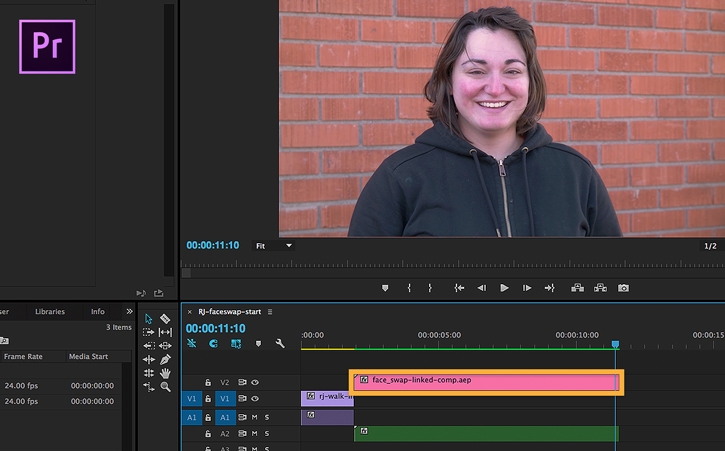Select the Rate Stretch tool
The height and width of the screenshot is (451, 725).
click(148, 387)
